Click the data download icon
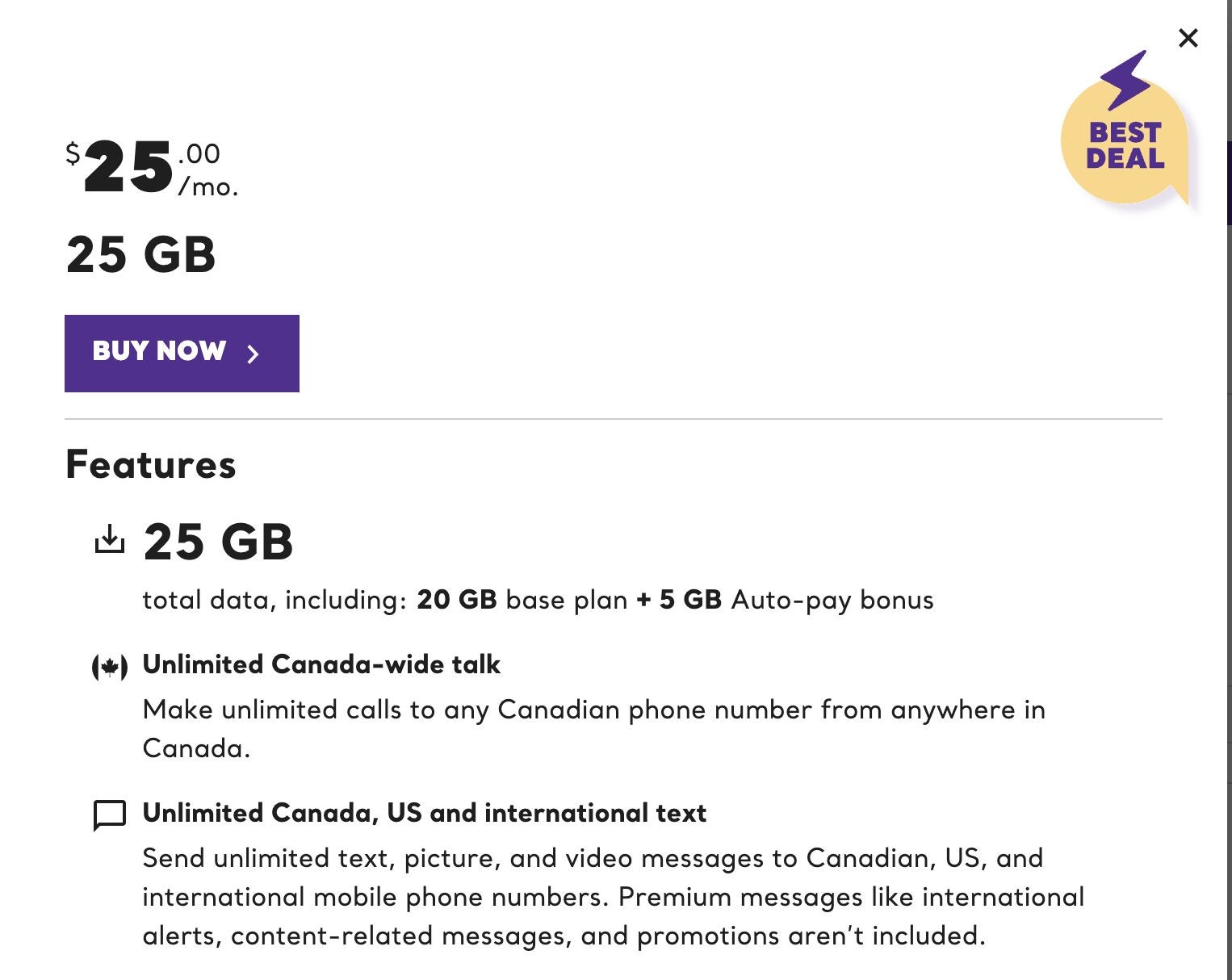 [110, 539]
